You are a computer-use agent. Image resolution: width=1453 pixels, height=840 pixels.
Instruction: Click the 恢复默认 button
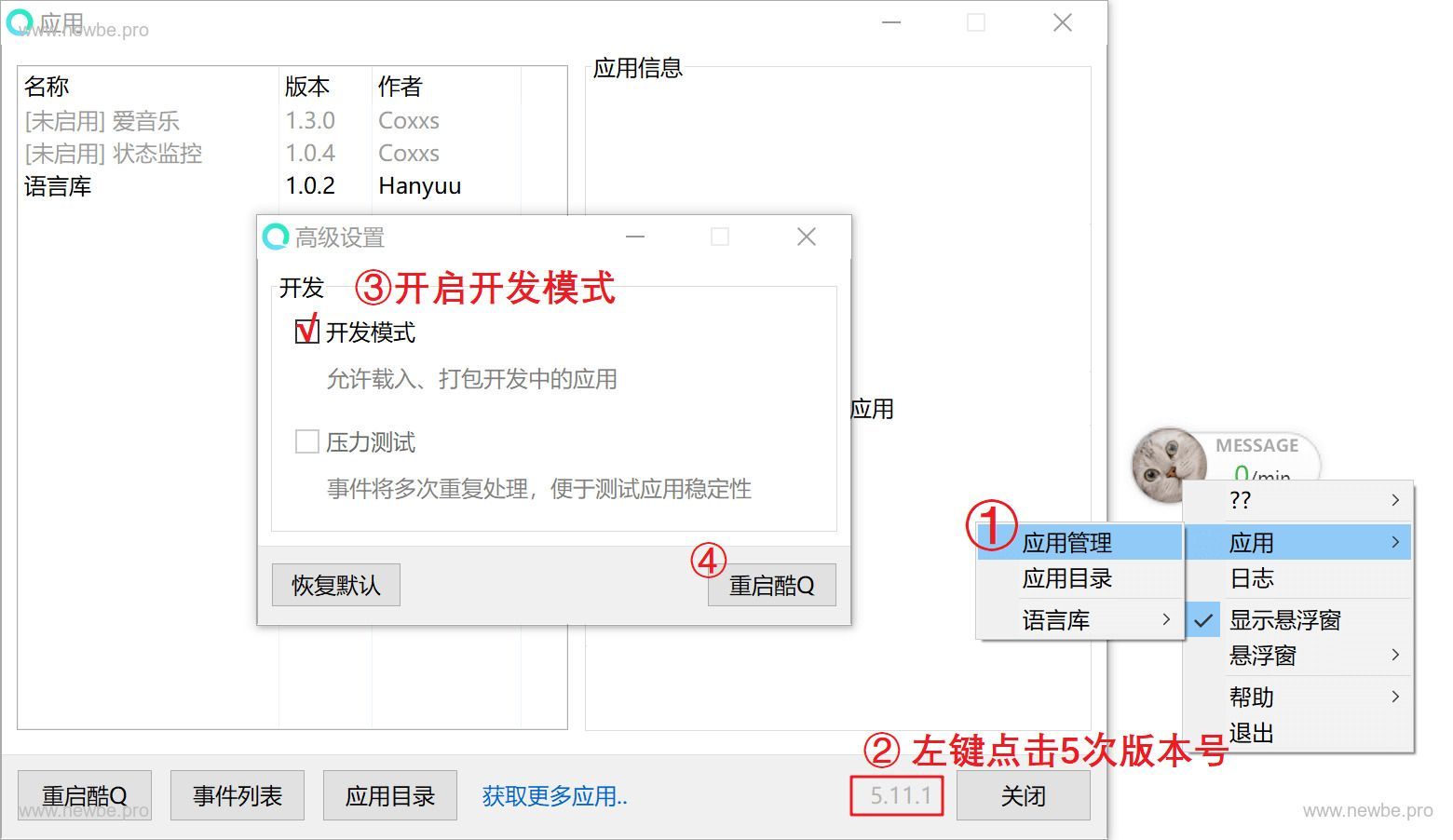(x=335, y=584)
